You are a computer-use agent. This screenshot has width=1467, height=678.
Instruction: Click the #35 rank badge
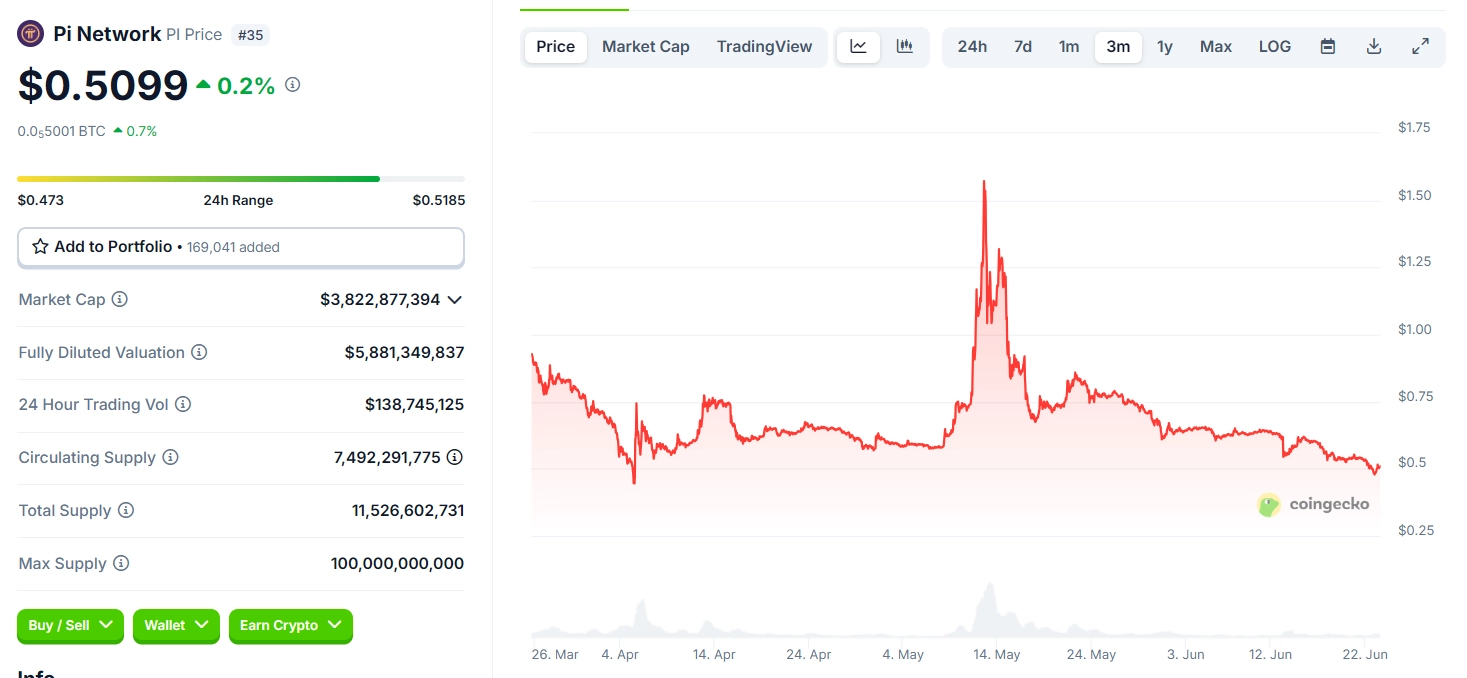click(x=250, y=35)
